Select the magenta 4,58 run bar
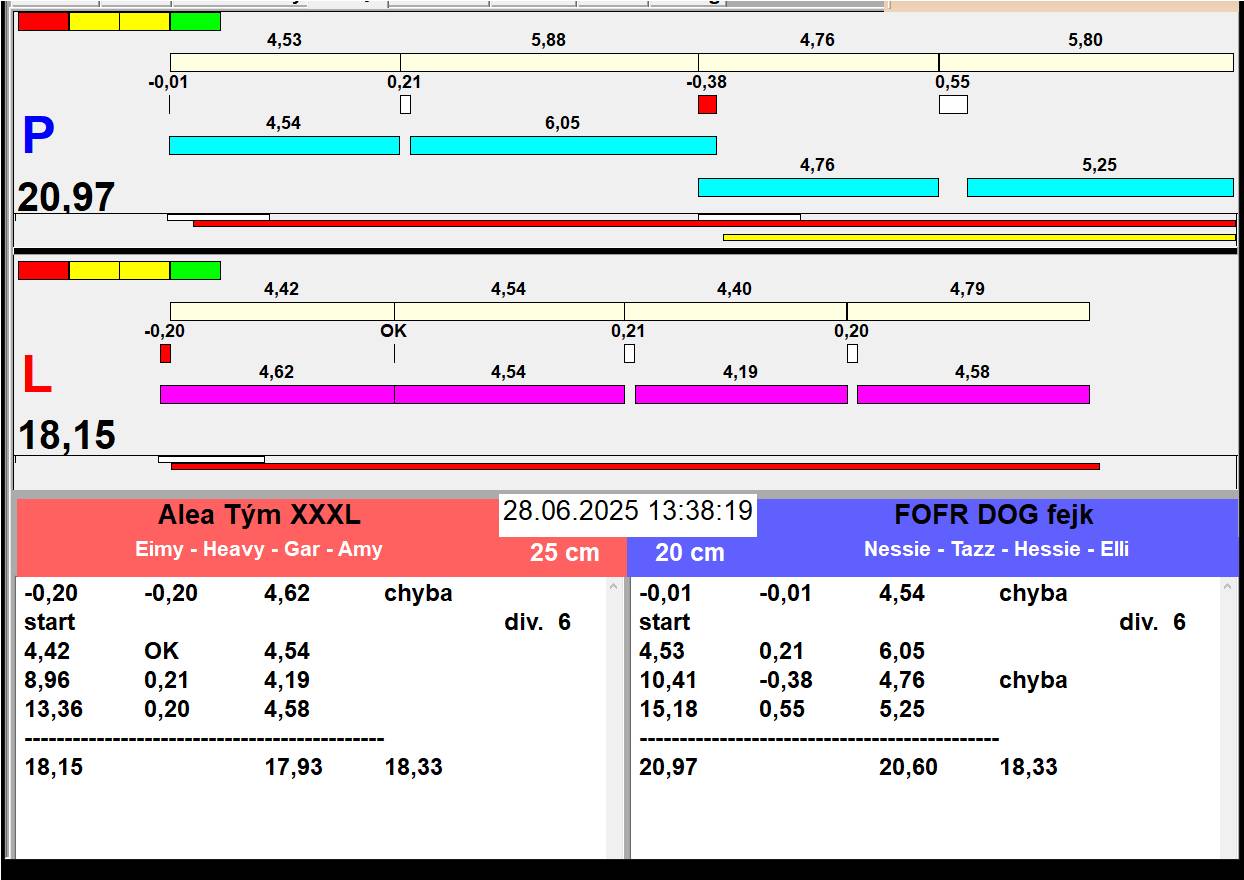The height and width of the screenshot is (880, 1244). (973, 394)
